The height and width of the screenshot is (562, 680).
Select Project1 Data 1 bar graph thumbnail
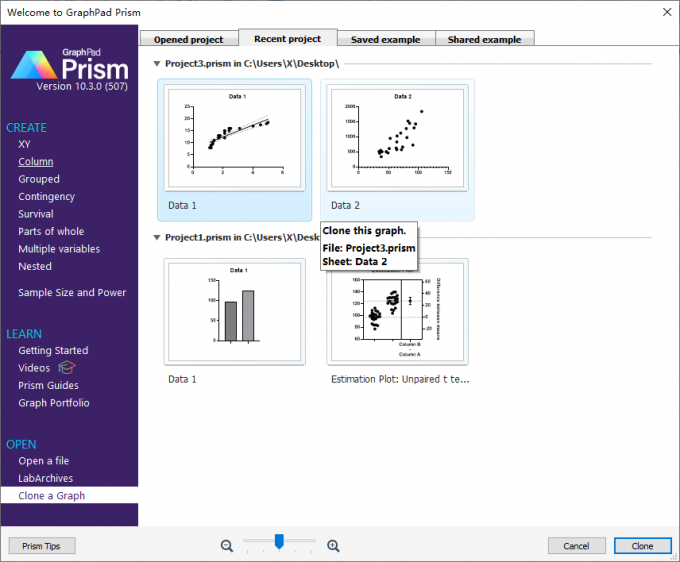point(235,312)
